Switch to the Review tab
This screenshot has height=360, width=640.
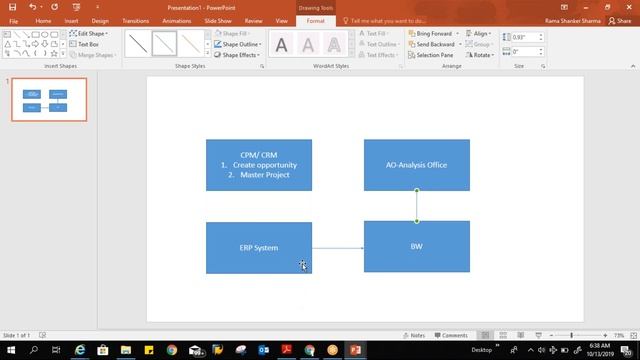click(253, 21)
